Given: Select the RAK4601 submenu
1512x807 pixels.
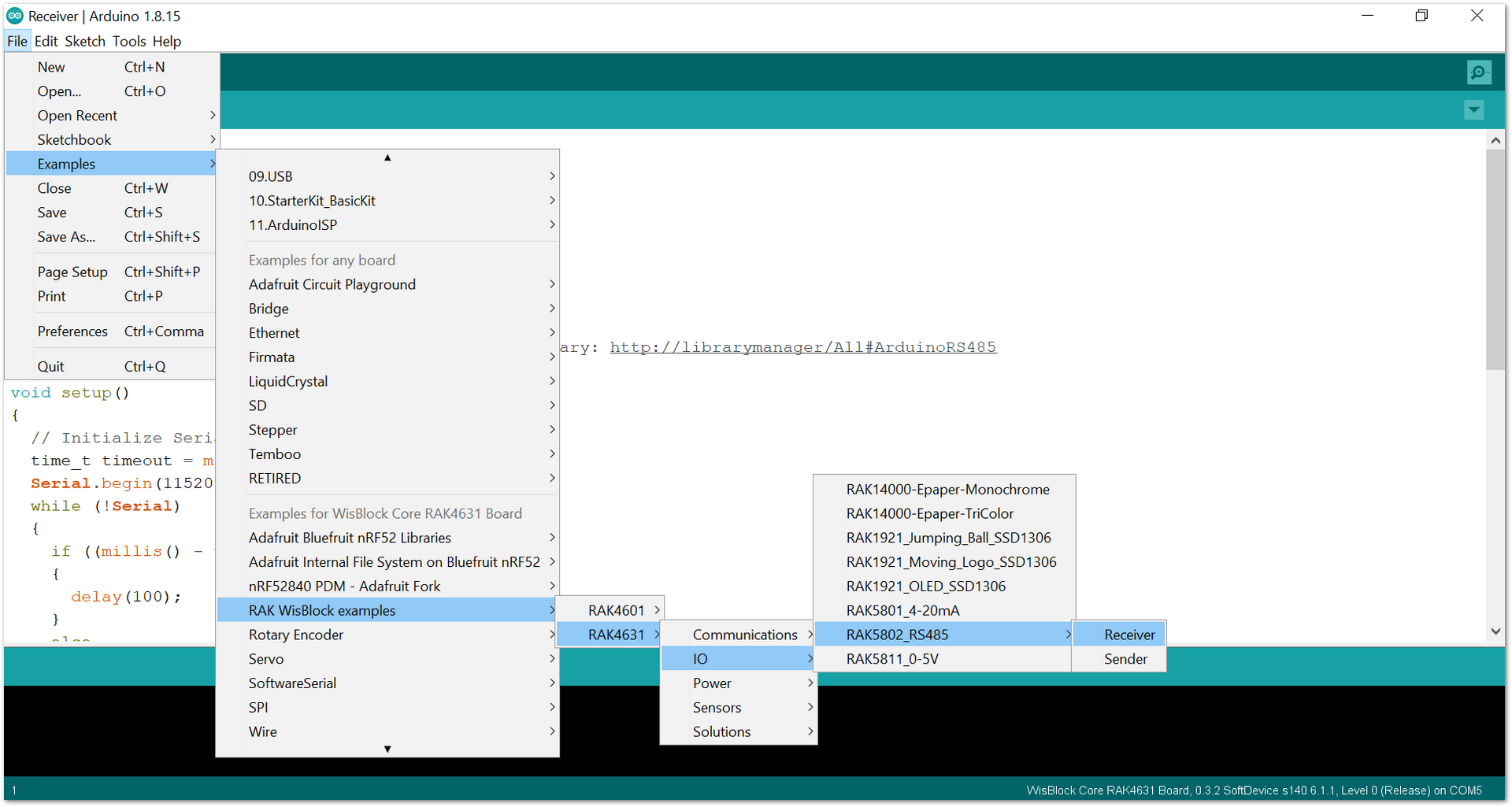Looking at the screenshot, I should click(x=610, y=610).
